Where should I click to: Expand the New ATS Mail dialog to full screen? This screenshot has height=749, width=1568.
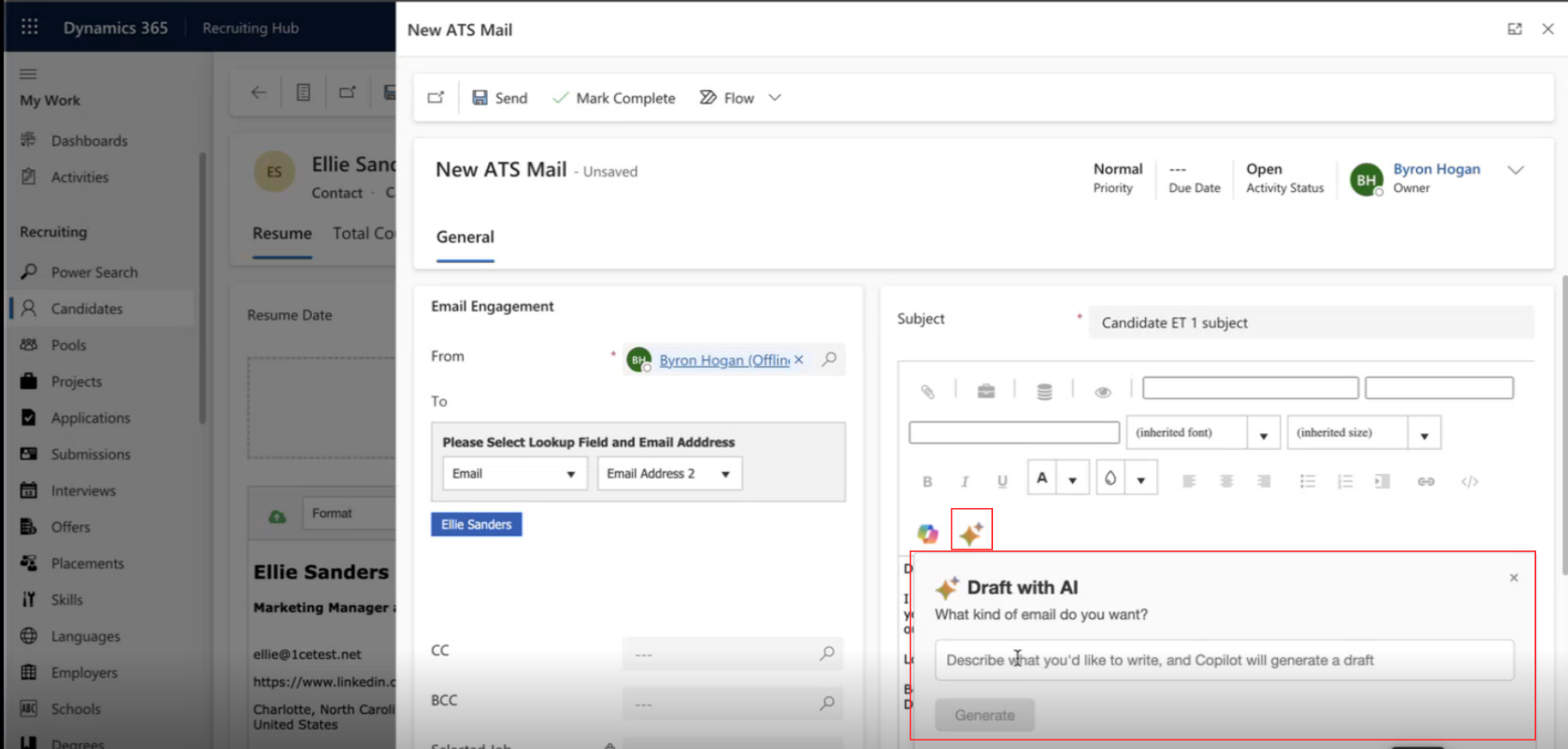click(x=1515, y=29)
